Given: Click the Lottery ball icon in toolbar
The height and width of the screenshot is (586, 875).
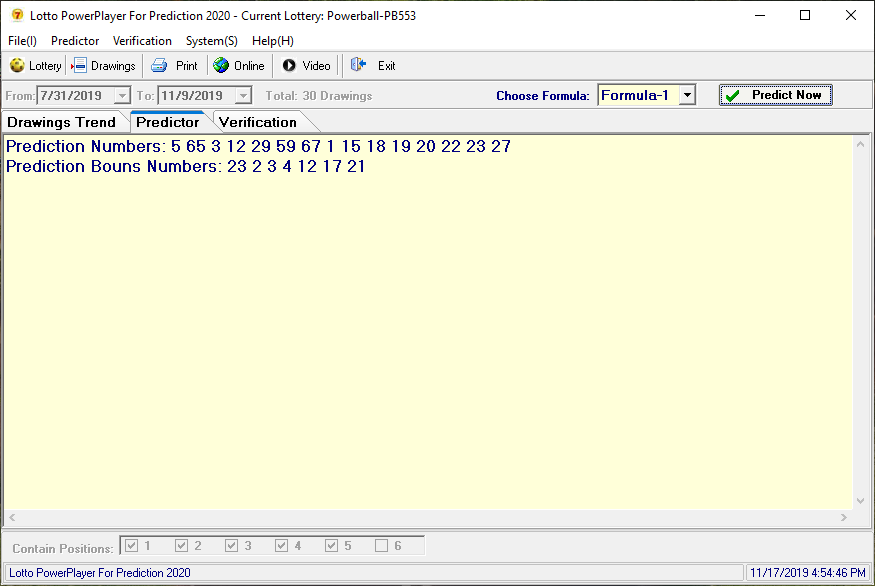Looking at the screenshot, I should [17, 65].
